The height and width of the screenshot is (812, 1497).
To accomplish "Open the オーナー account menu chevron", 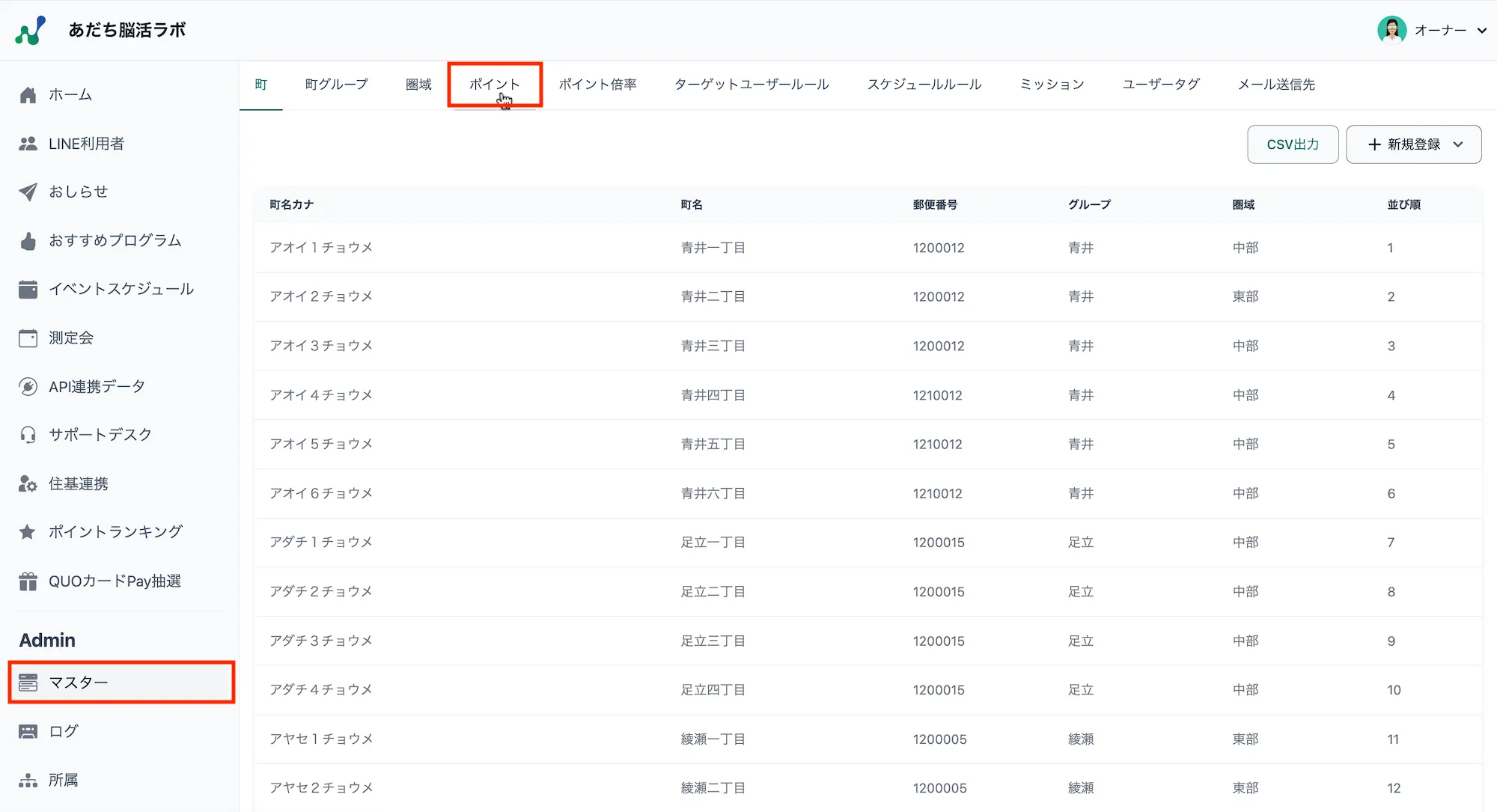I will tap(1481, 31).
